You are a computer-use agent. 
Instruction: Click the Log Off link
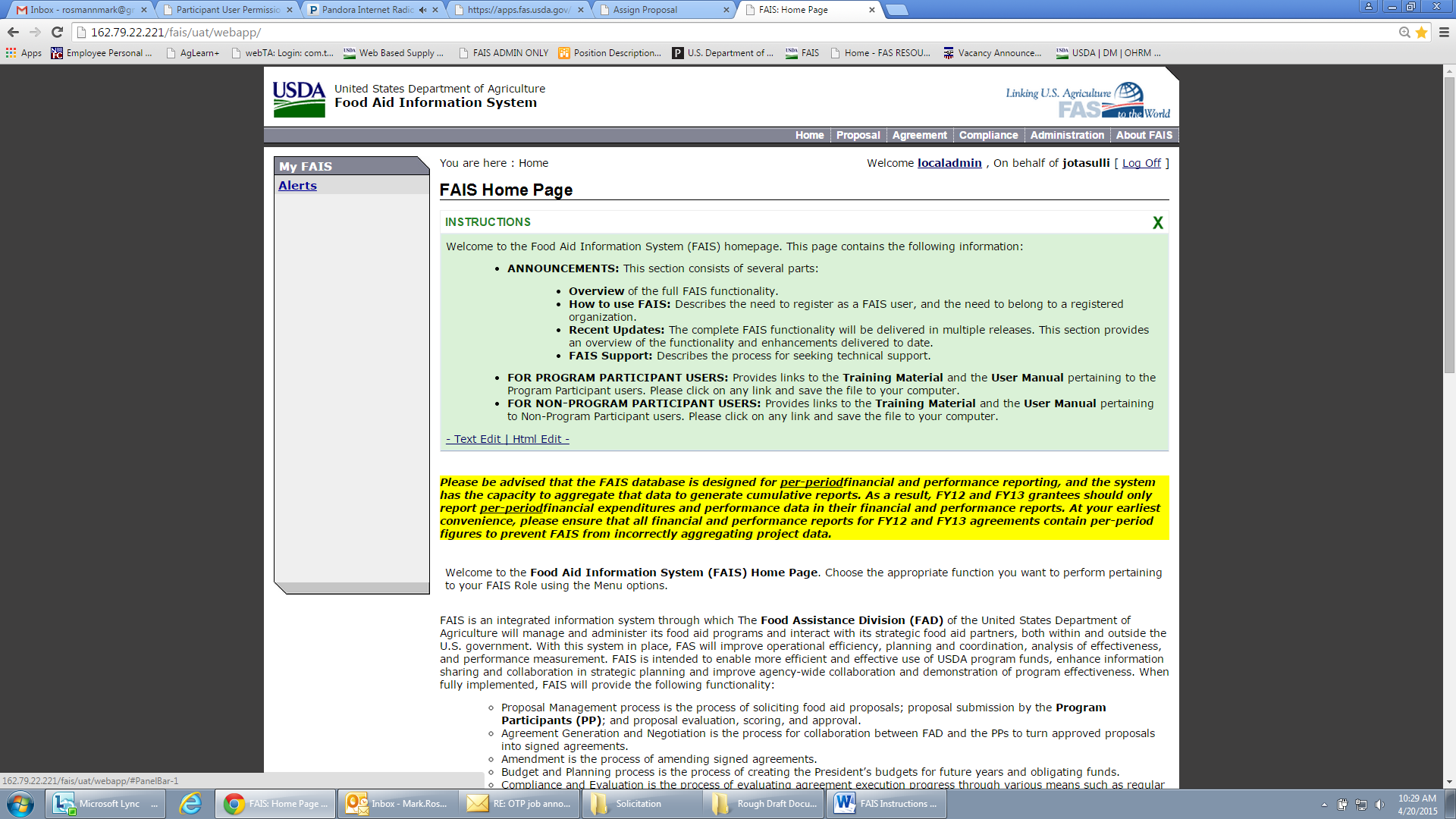pyautogui.click(x=1141, y=163)
